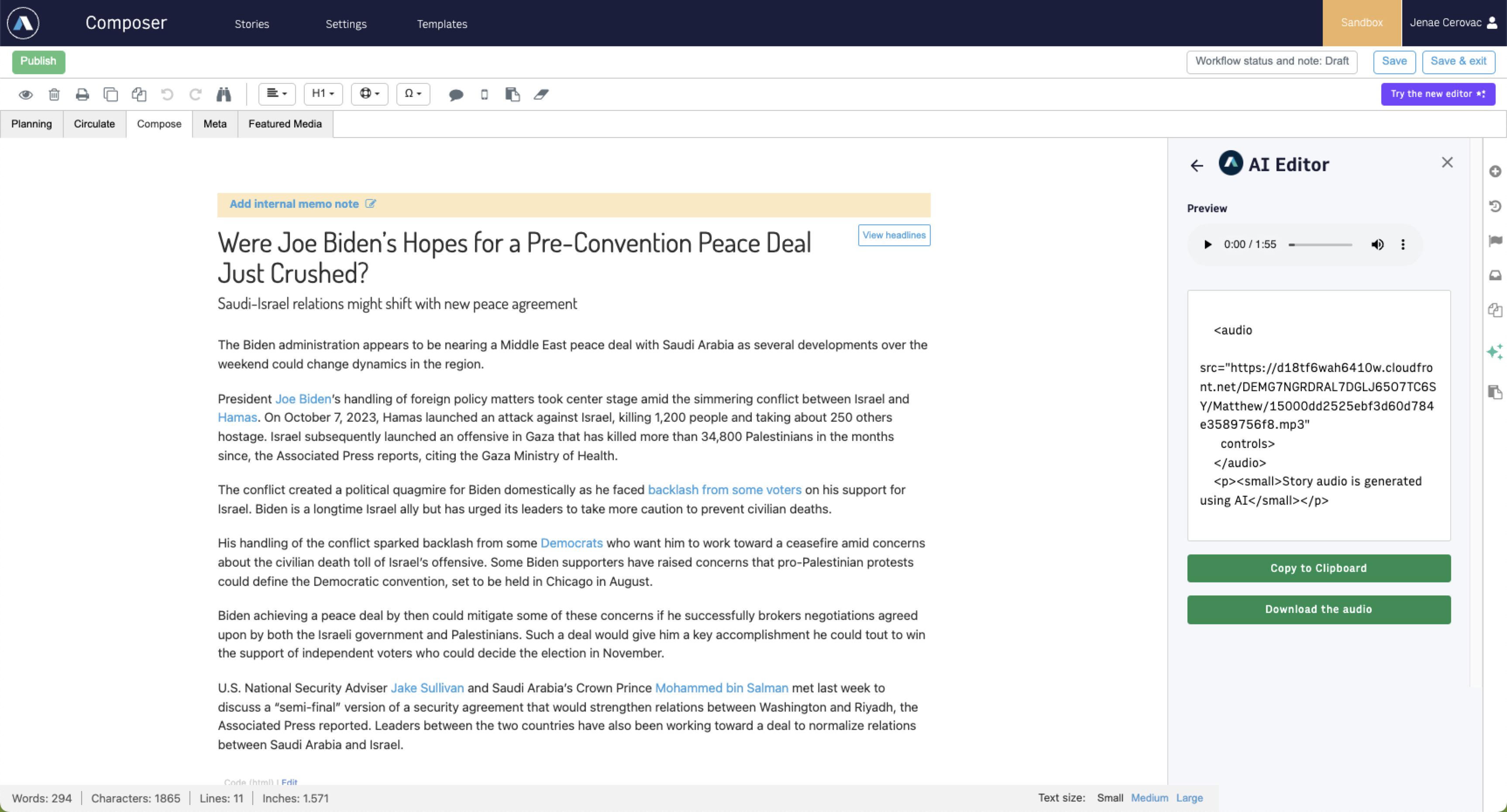Screen dimensions: 1507x812
Task: Open AI sparkles icon in right sidebar
Action: click(x=1495, y=351)
